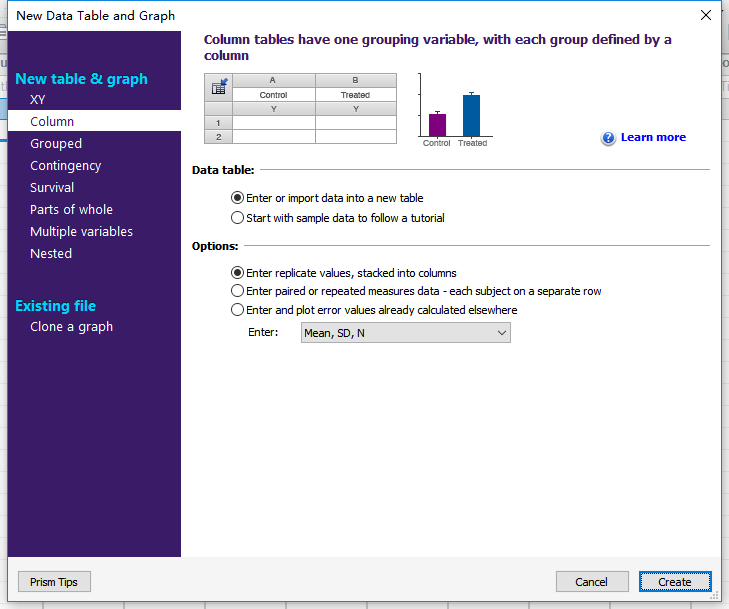The width and height of the screenshot is (729, 609).
Task: Click the 'Control' column header in preview
Action: pyautogui.click(x=273, y=95)
